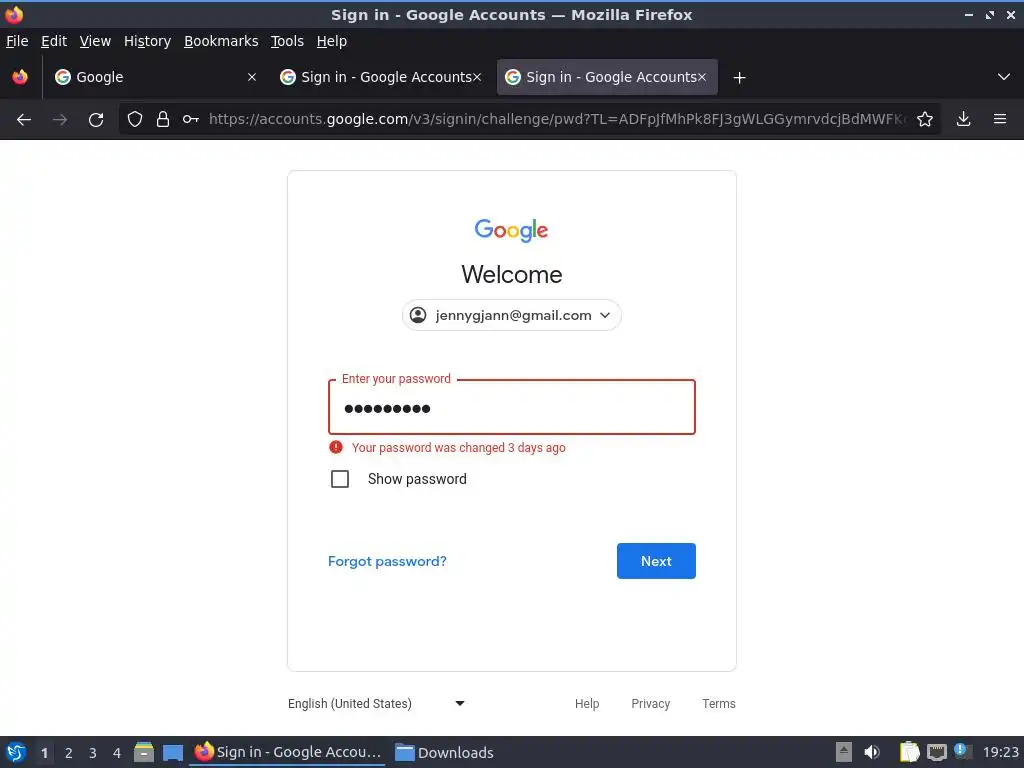Switch account via jennygjann@gmail.com chip
1024x768 pixels.
511,315
